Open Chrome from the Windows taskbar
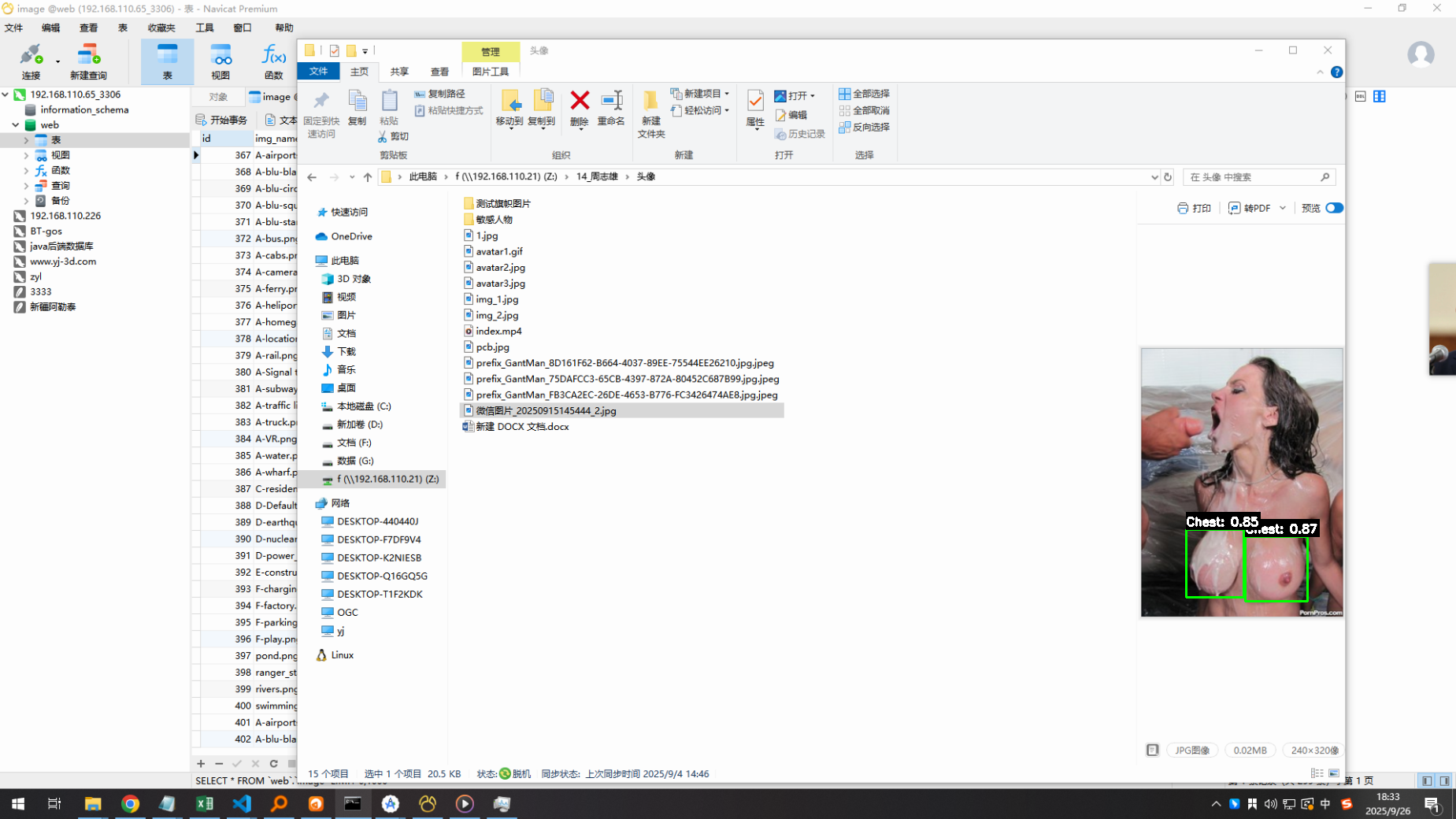This screenshot has width=1456, height=819. pos(131,803)
